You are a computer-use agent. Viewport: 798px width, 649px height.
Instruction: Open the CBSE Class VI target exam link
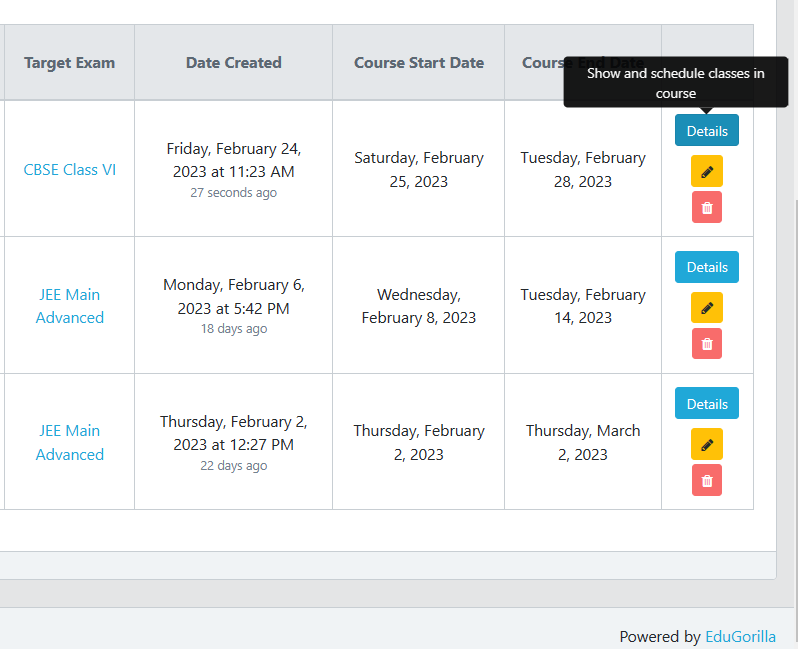[x=70, y=170]
